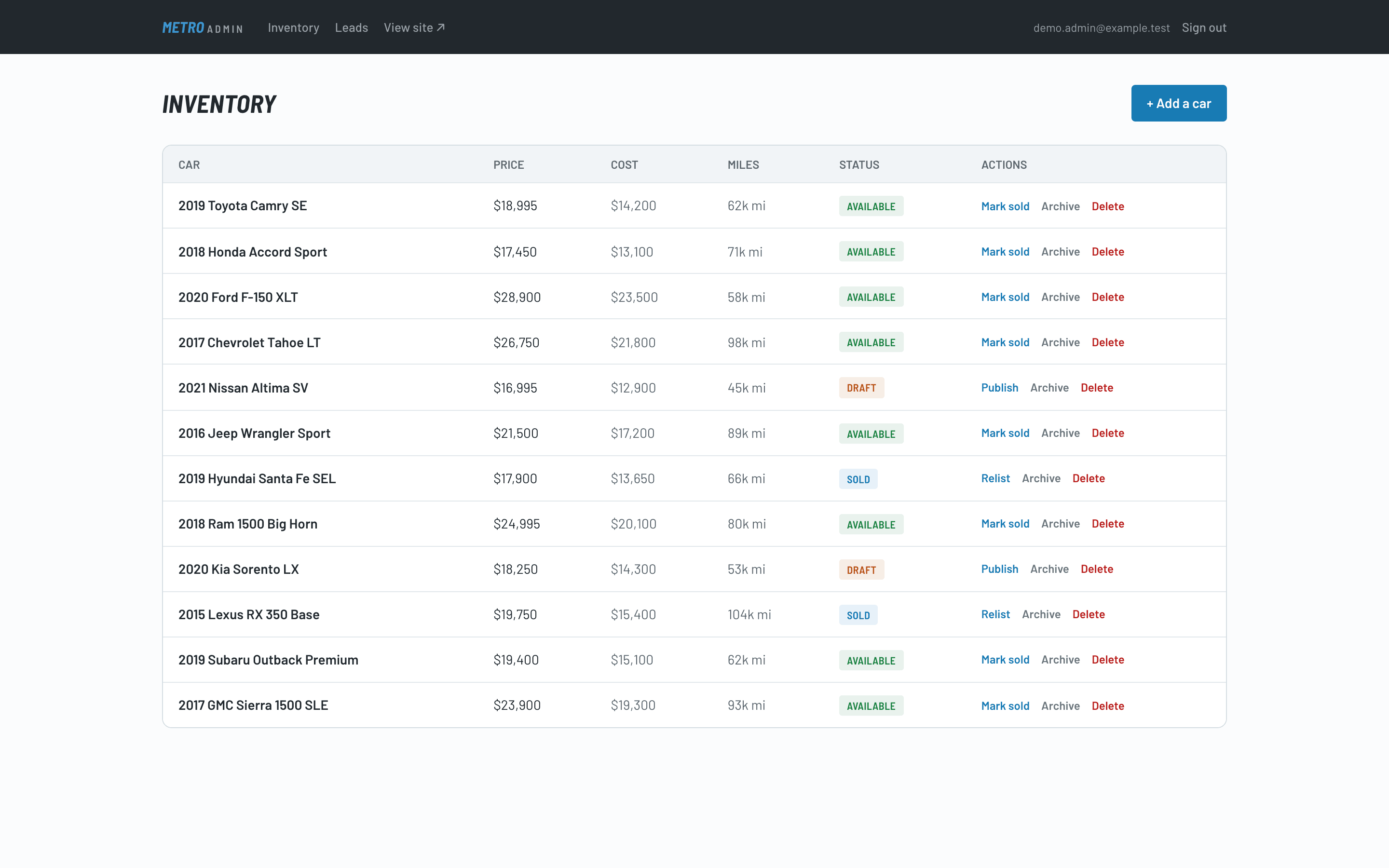1389x868 pixels.
Task: Archive the 2019 Hyundai Santa Fe SEL
Action: click(x=1041, y=478)
